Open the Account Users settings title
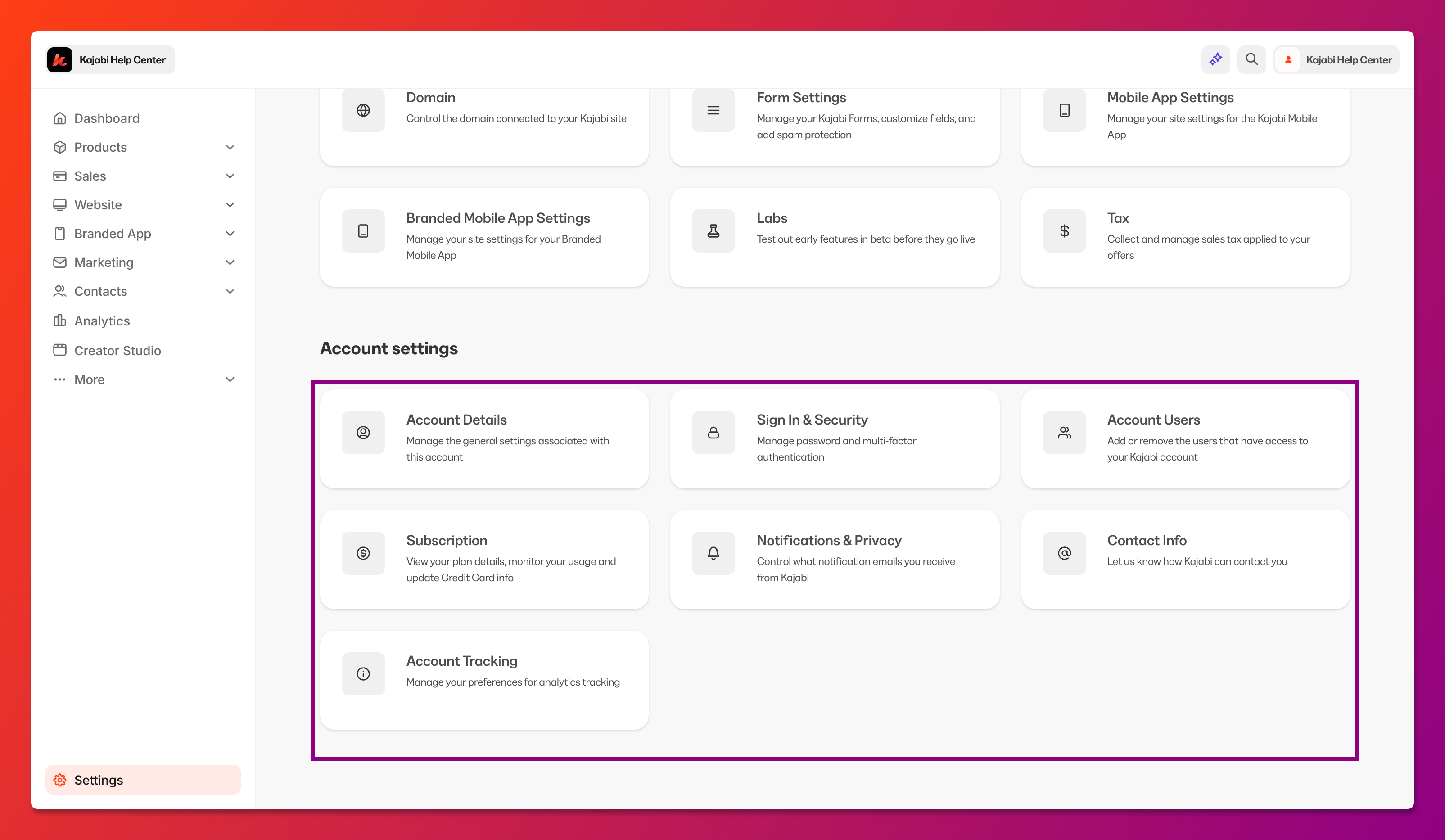1445x840 pixels. (1153, 420)
